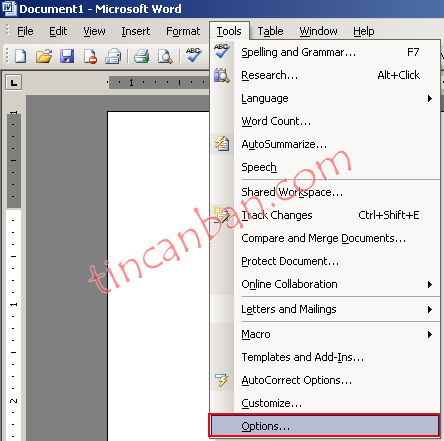Click the tab stop selector on the ruler
This screenshot has width=444, height=441.
pyautogui.click(x=14, y=82)
